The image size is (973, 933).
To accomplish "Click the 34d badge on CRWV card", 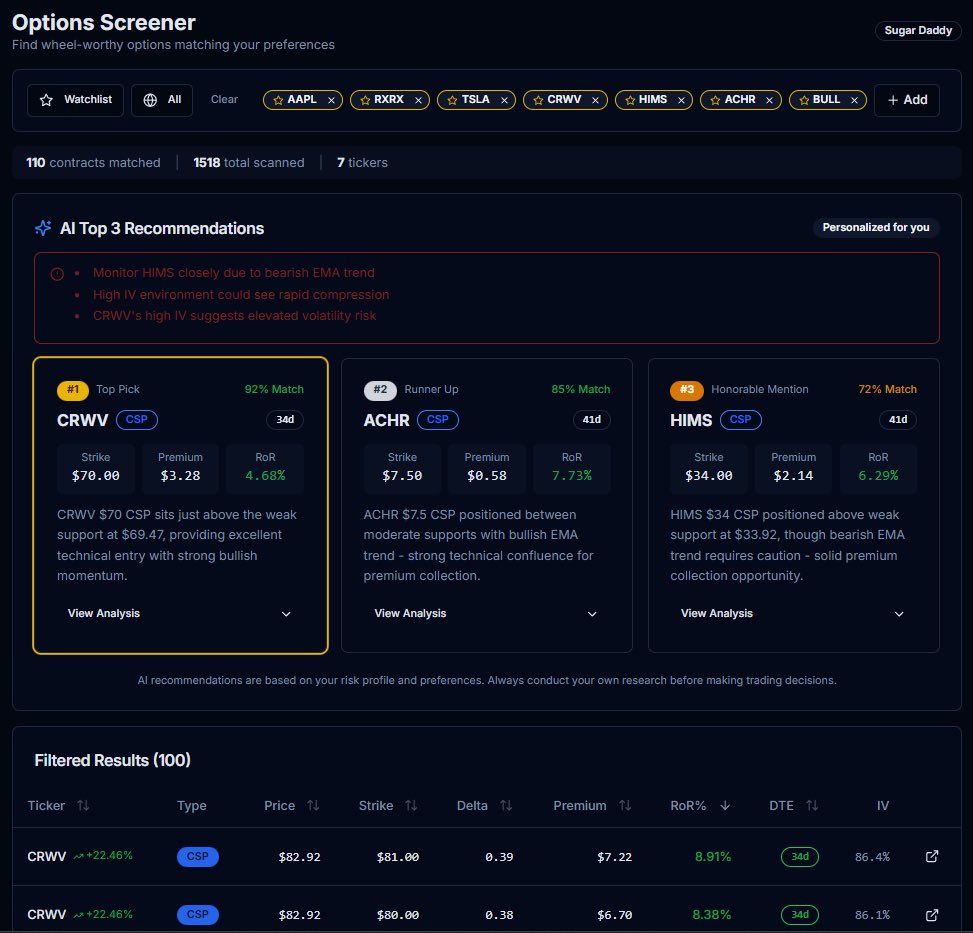I will point(285,420).
